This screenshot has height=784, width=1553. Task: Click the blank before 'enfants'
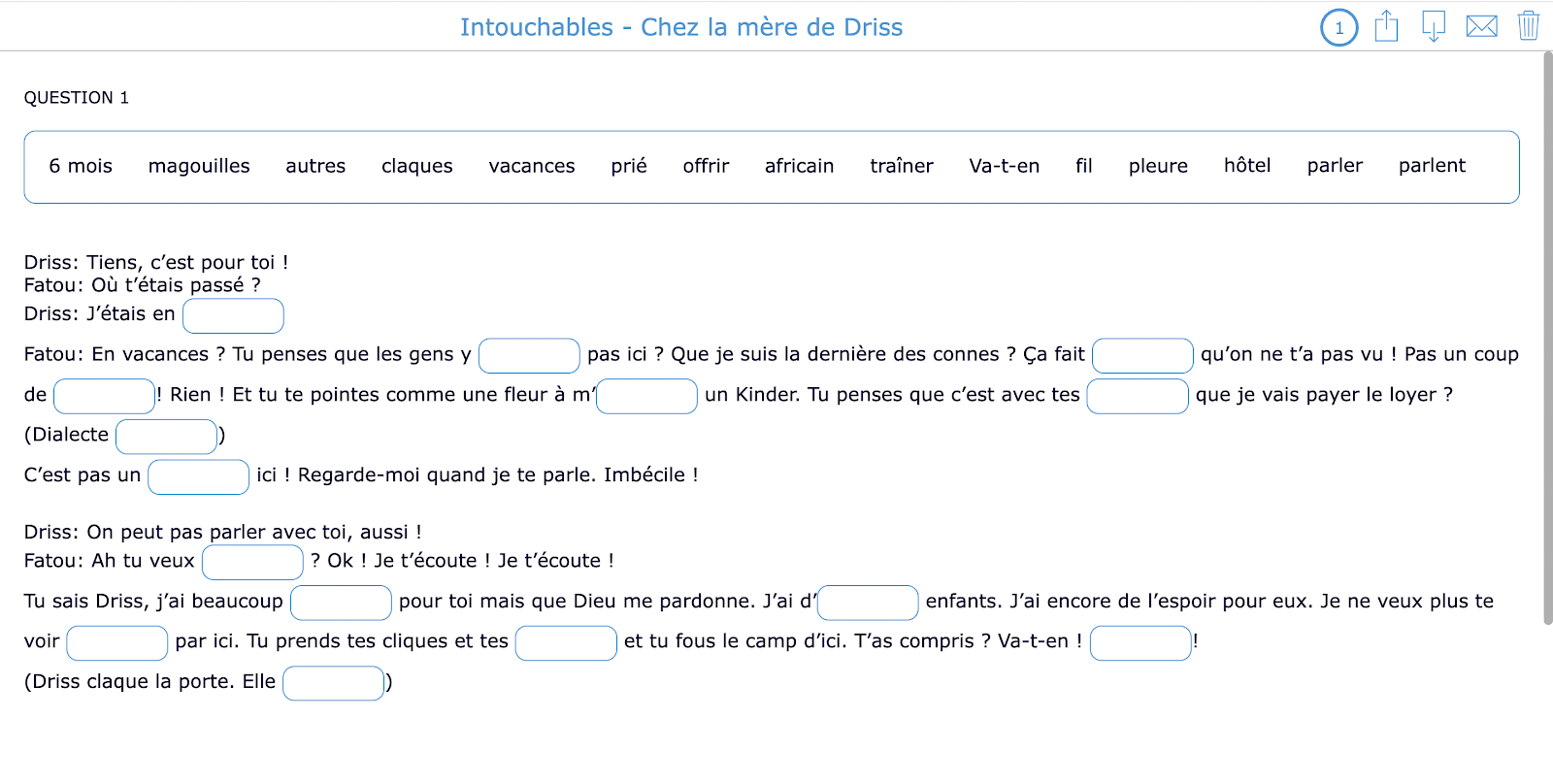point(868,603)
